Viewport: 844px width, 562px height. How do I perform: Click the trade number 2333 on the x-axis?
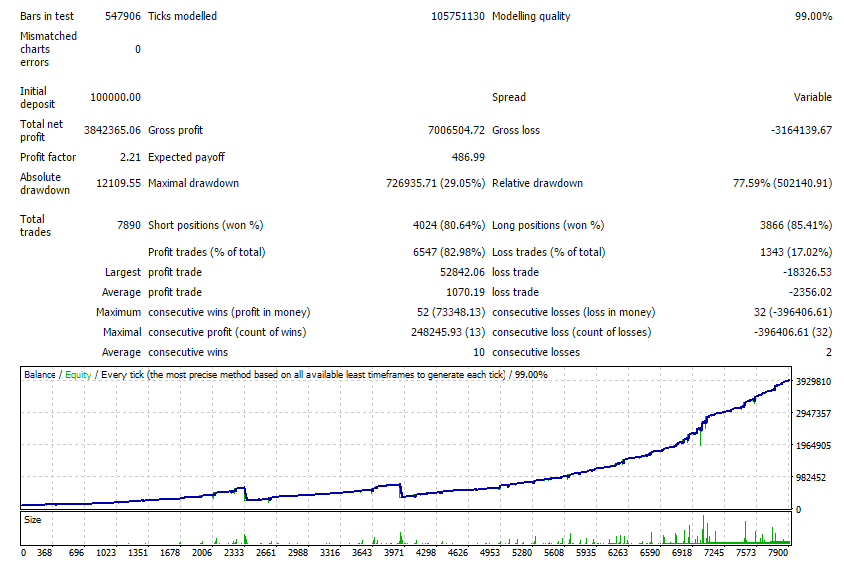click(234, 553)
